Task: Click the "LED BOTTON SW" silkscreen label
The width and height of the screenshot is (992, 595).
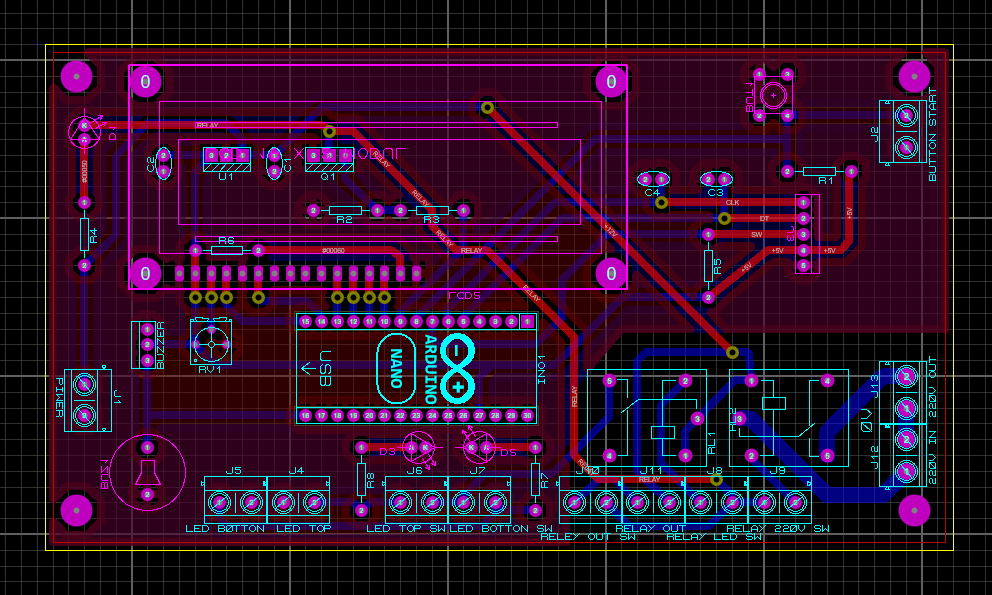Action: [x=501, y=529]
